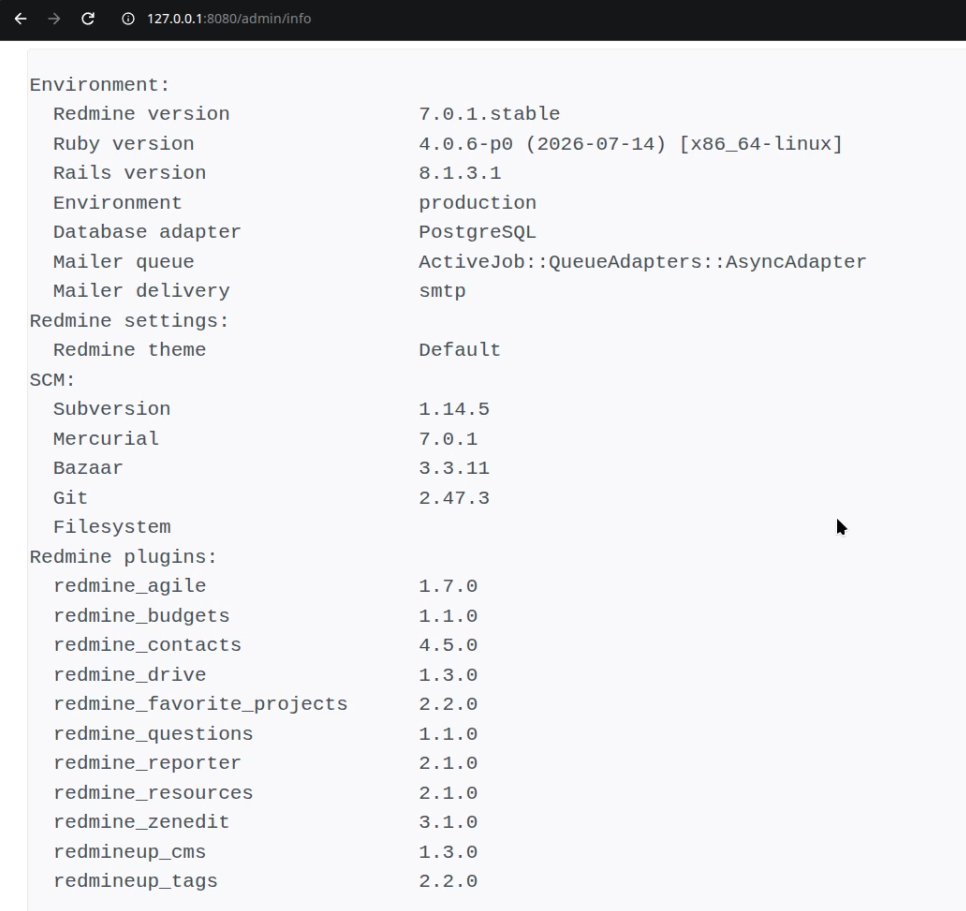Click the 'redmine_reporter' plugin name
This screenshot has width=966, height=911.
[x=147, y=763]
